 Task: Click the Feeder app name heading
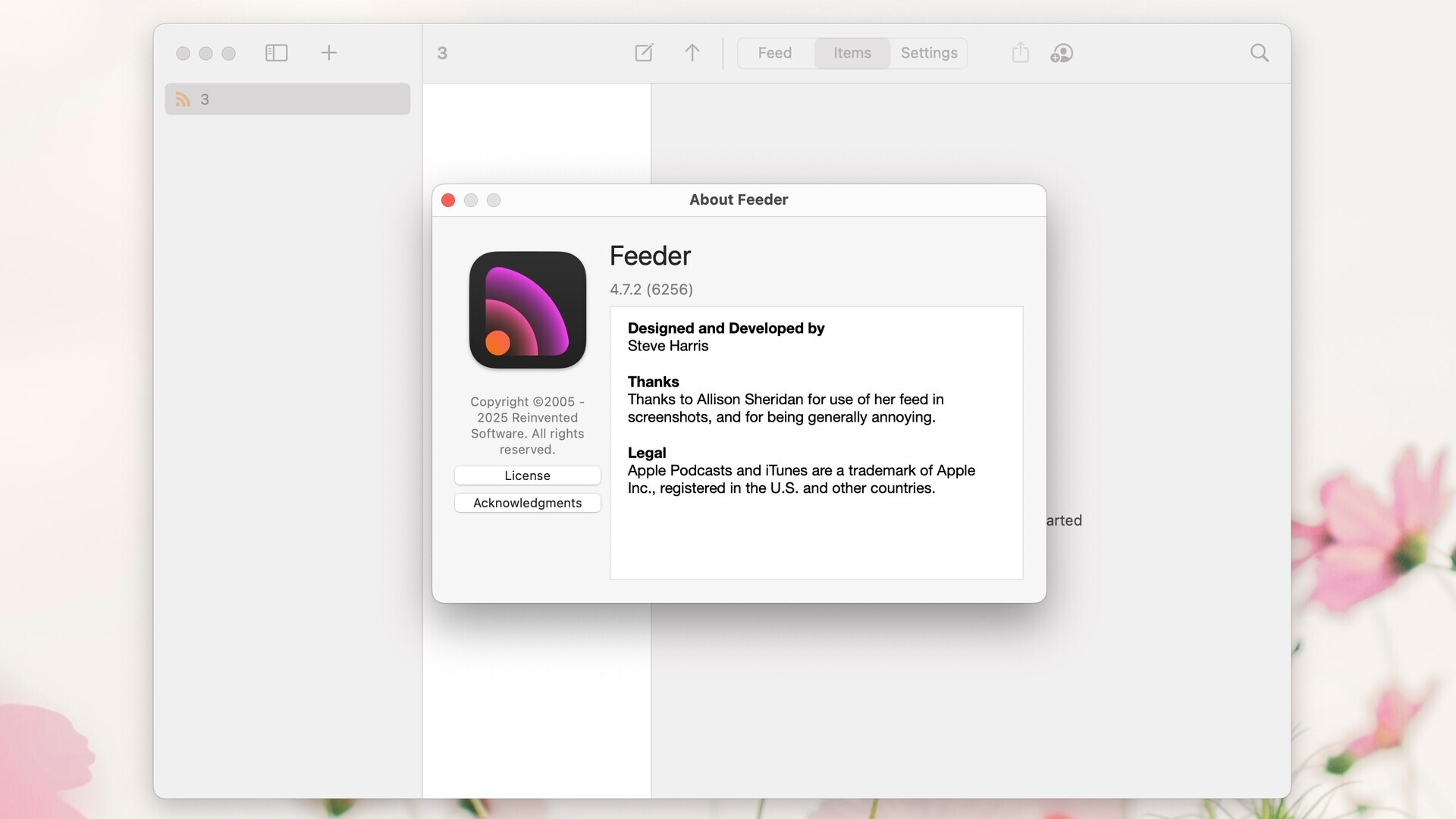point(651,256)
